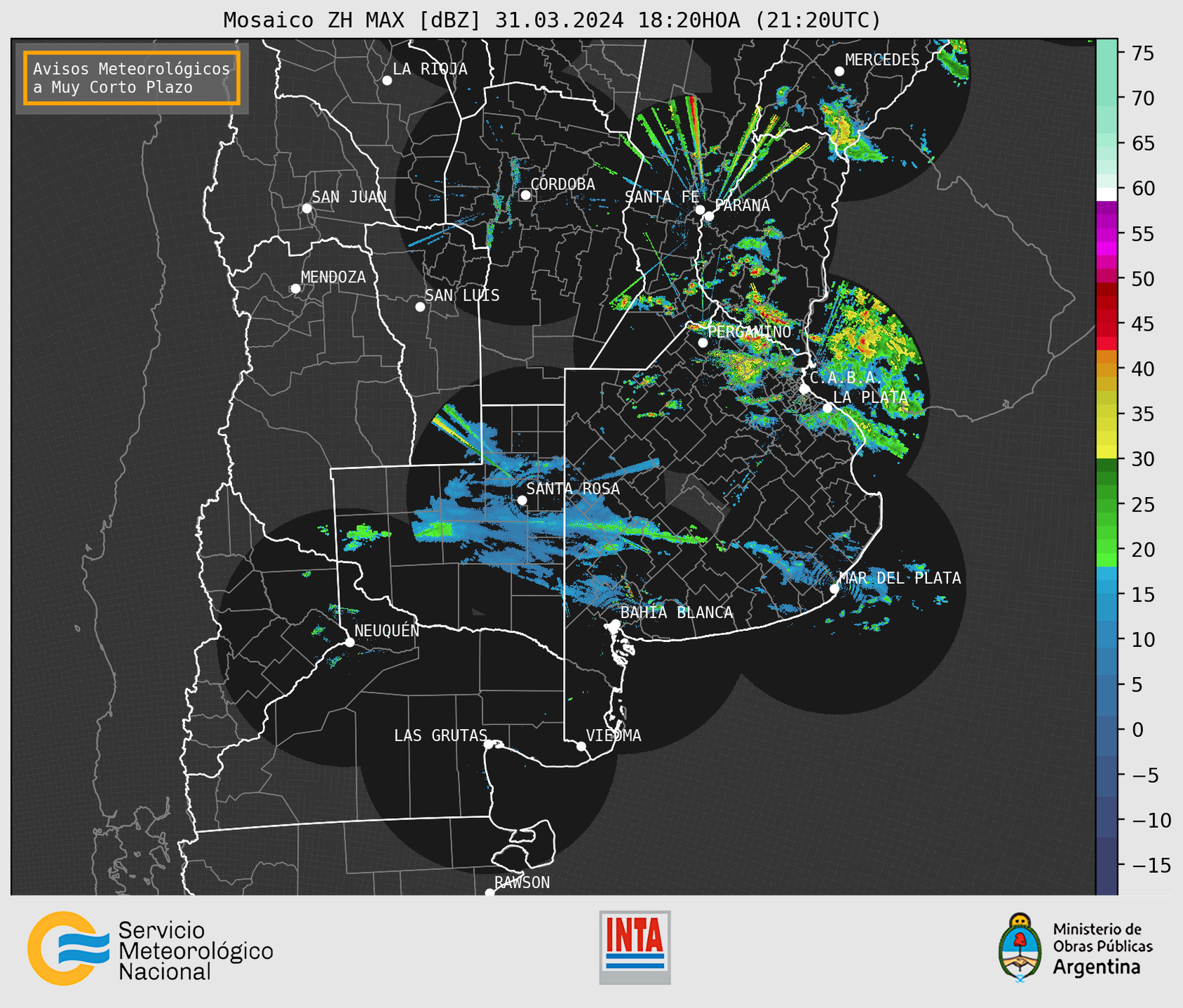The image size is (1183, 1008).
Task: Click the white city marker dot for Mendoza
Action: (295, 289)
